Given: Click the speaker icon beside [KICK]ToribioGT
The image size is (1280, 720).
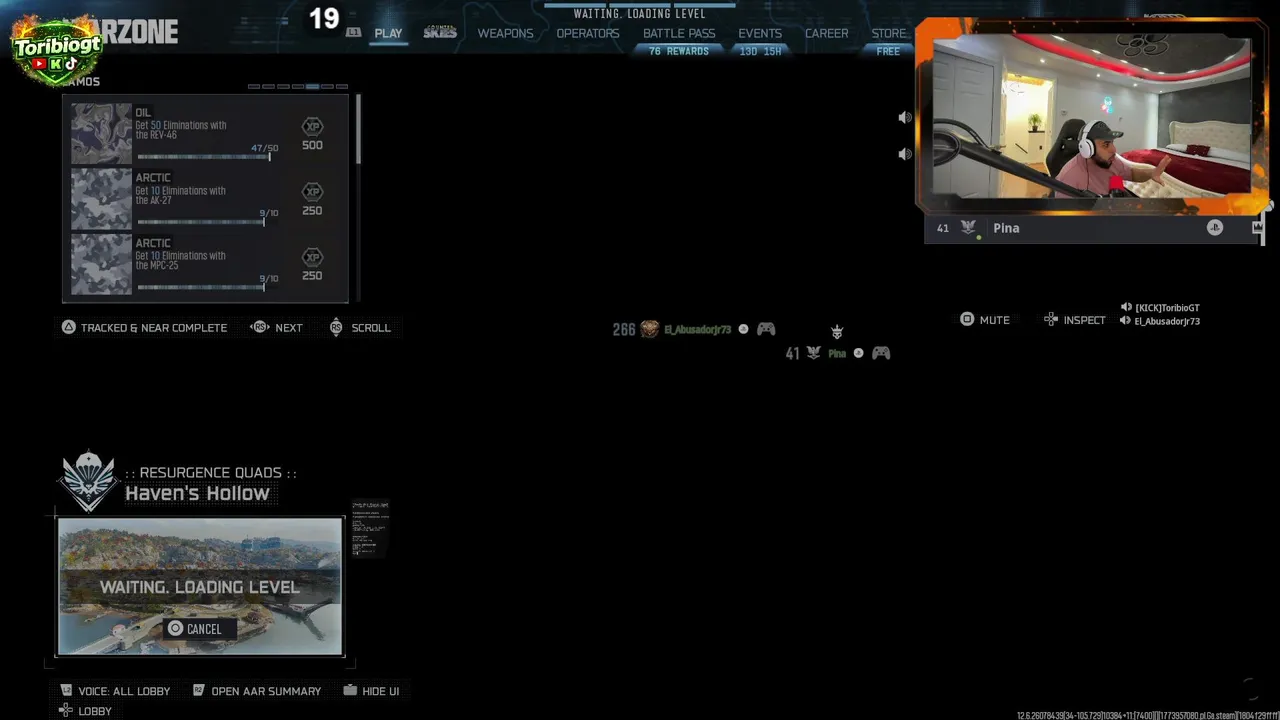Looking at the screenshot, I should [x=1126, y=308].
